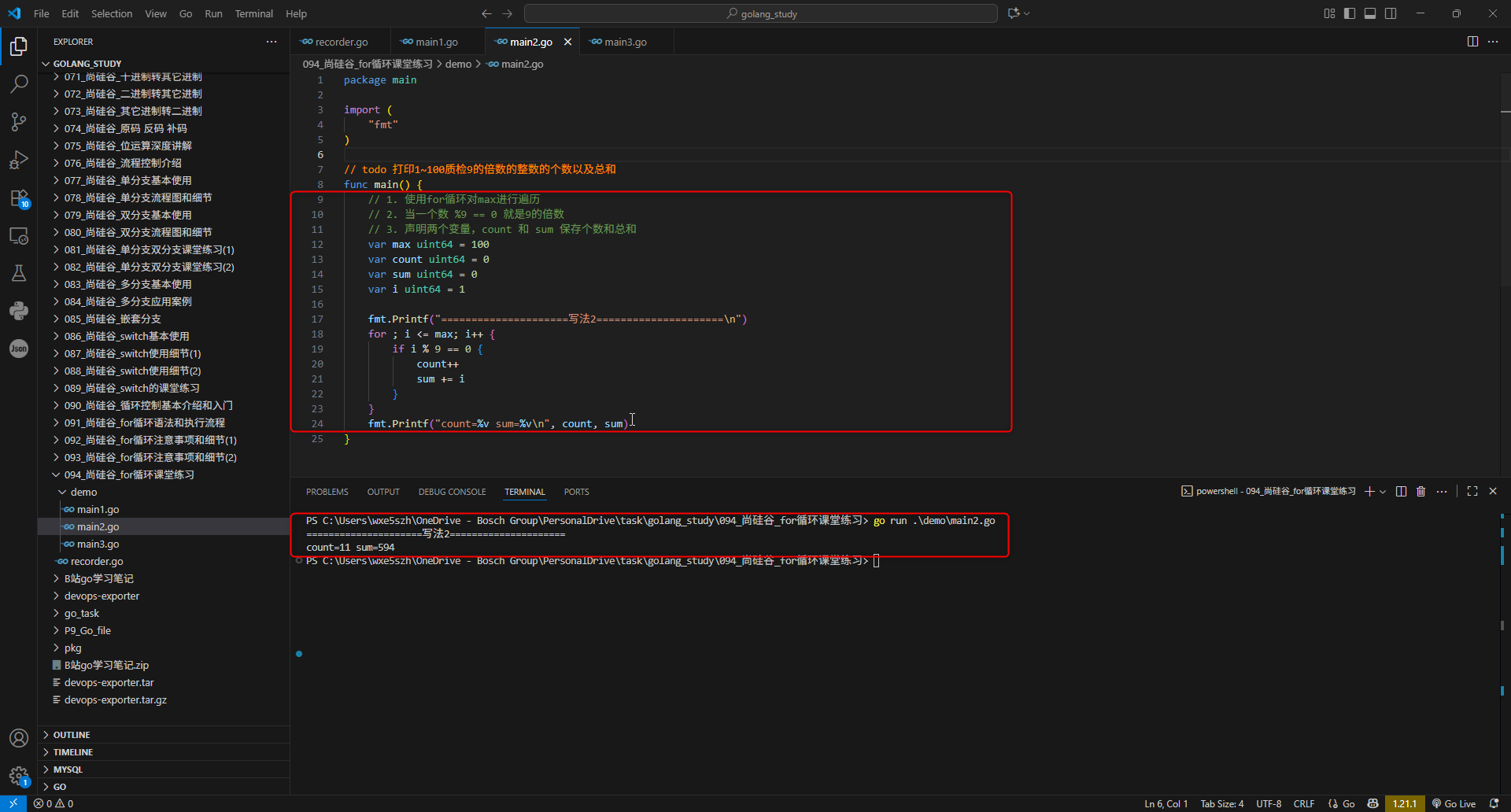Open Go version 1.21.1 status item
Image resolution: width=1511 pixels, height=812 pixels.
point(1405,803)
